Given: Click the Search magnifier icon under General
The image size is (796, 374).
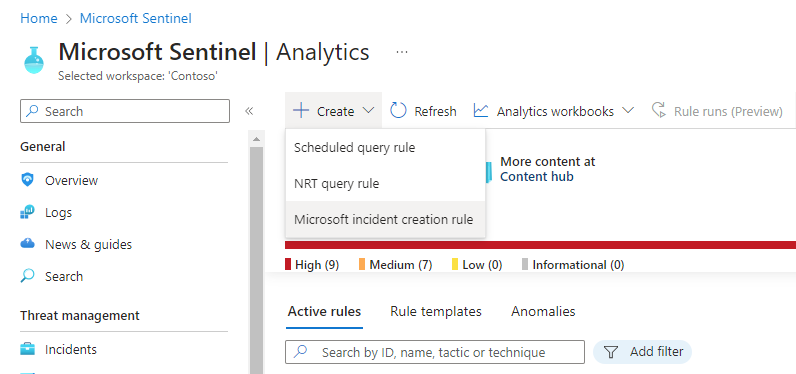Looking at the screenshot, I should [27, 276].
